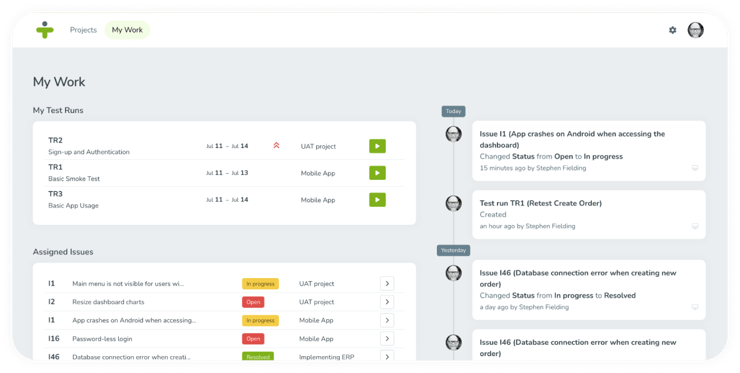The image size is (740, 373).
Task: Click issue ID I2
Action: pyautogui.click(x=51, y=302)
